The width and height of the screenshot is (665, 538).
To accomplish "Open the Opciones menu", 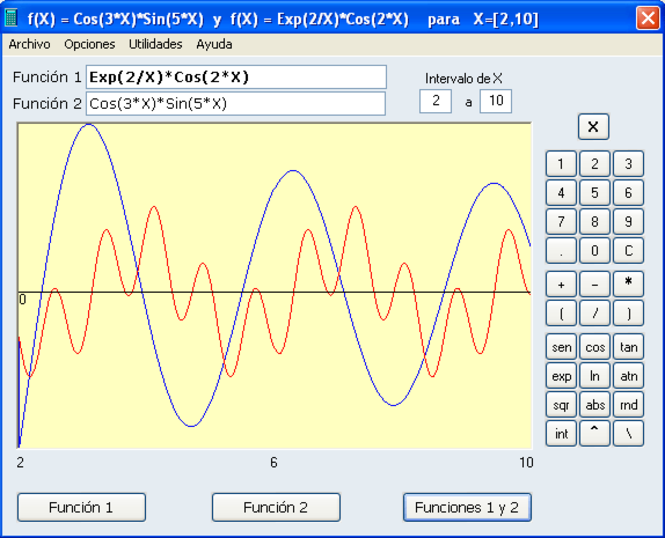I will coord(90,44).
